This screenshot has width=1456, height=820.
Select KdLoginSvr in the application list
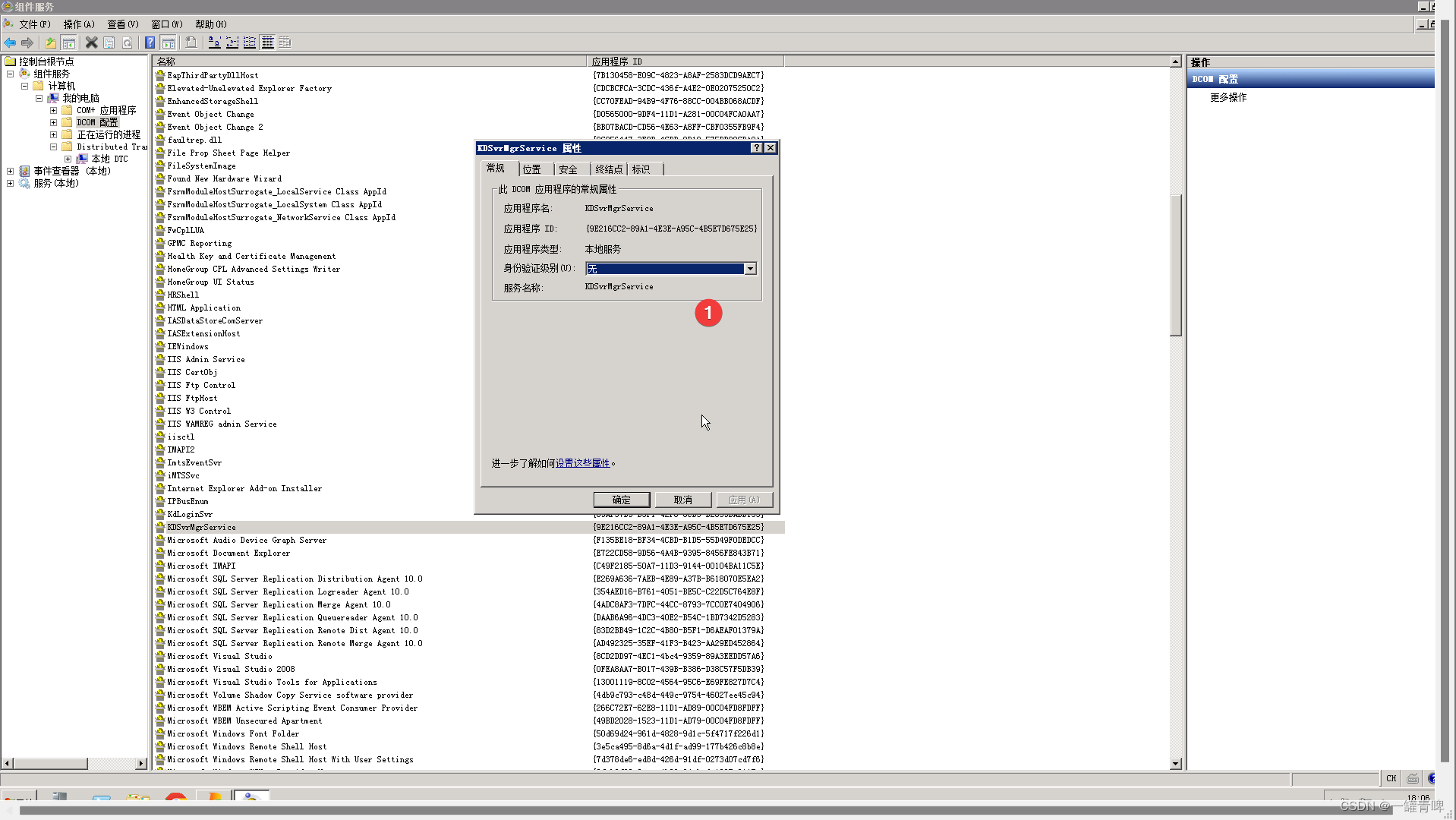pos(189,514)
